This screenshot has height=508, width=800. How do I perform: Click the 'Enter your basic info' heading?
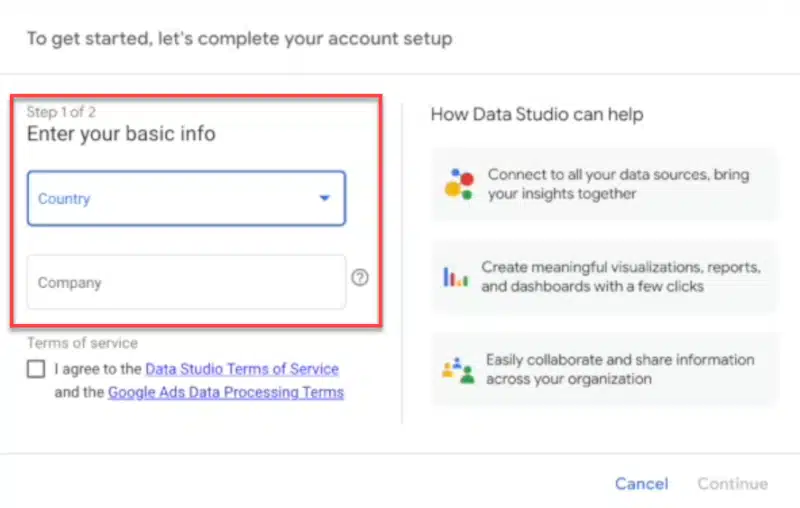[x=121, y=133]
